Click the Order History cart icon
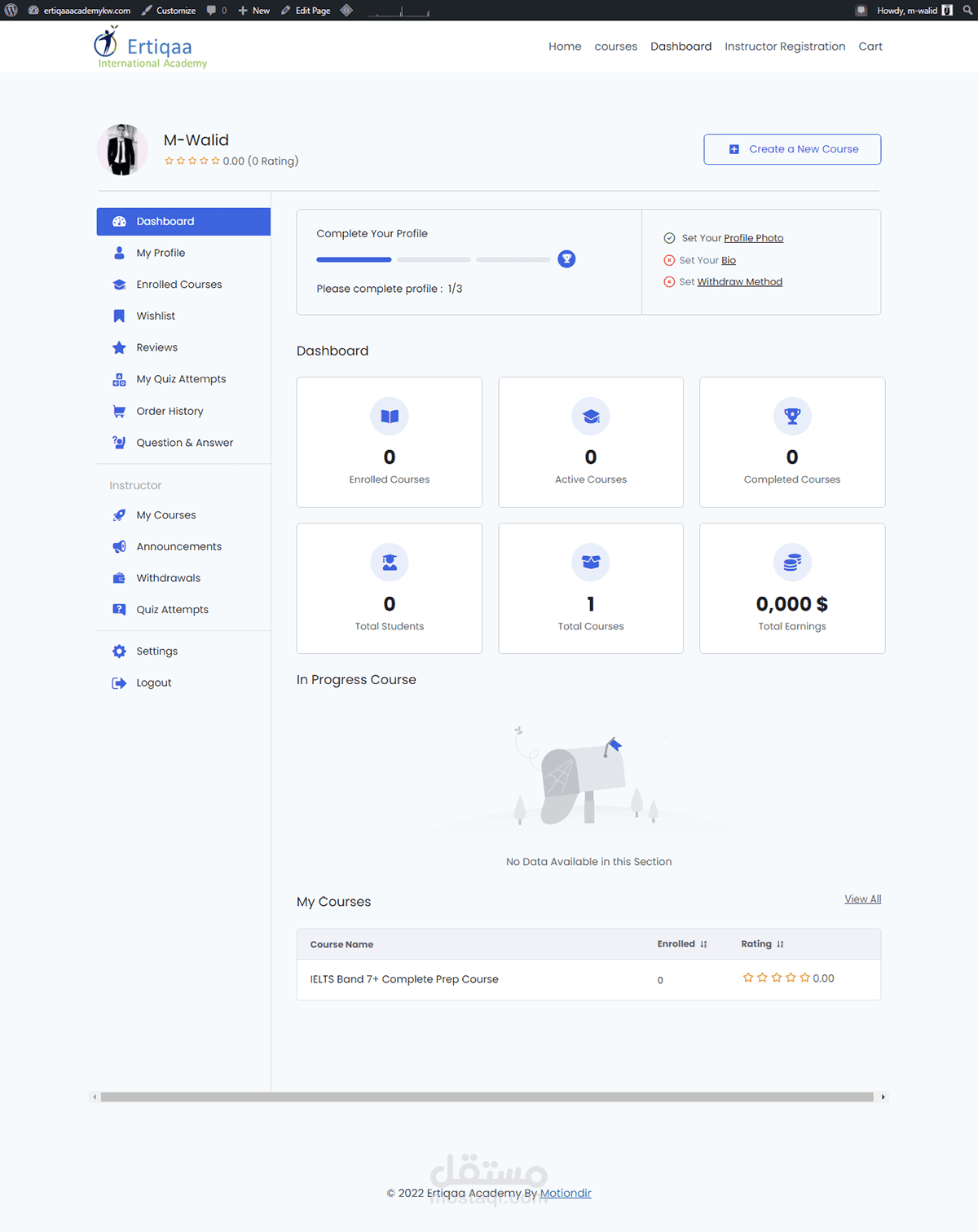 119,411
